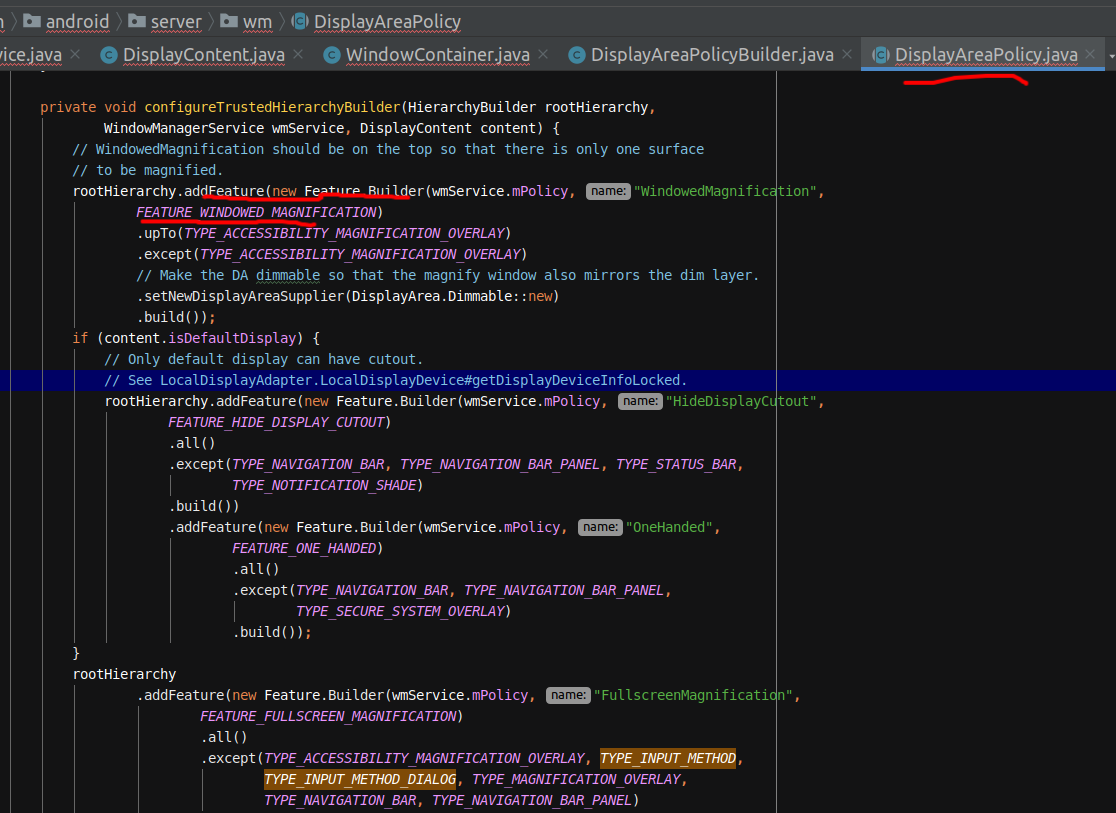The width and height of the screenshot is (1116, 813).
Task: Click the "WindowedMagnification" string literal
Action: pyautogui.click(x=725, y=191)
